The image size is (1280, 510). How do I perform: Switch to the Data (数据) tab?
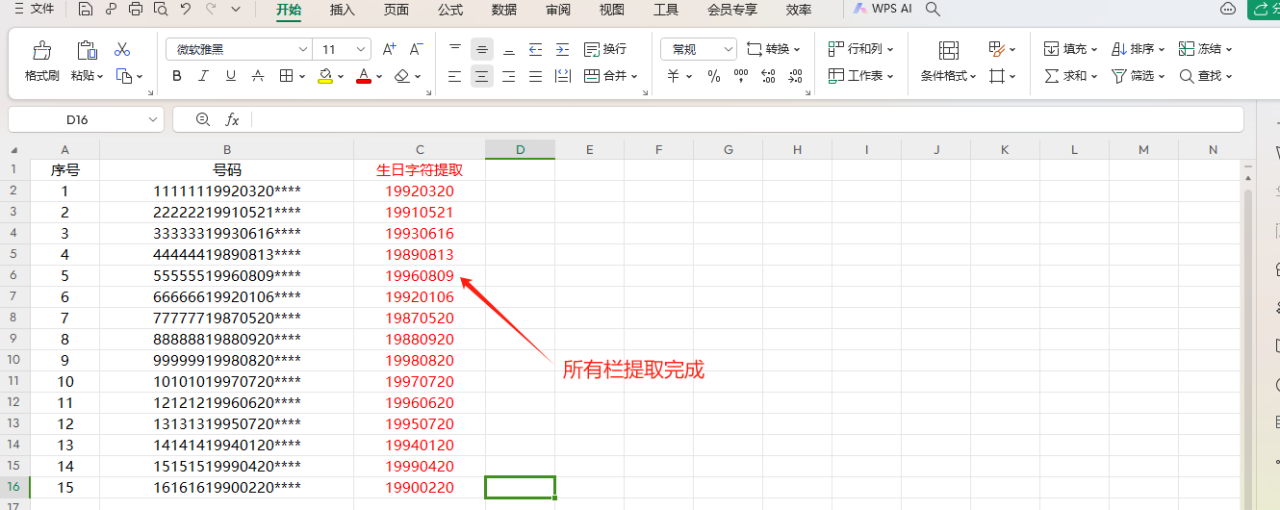coord(504,10)
